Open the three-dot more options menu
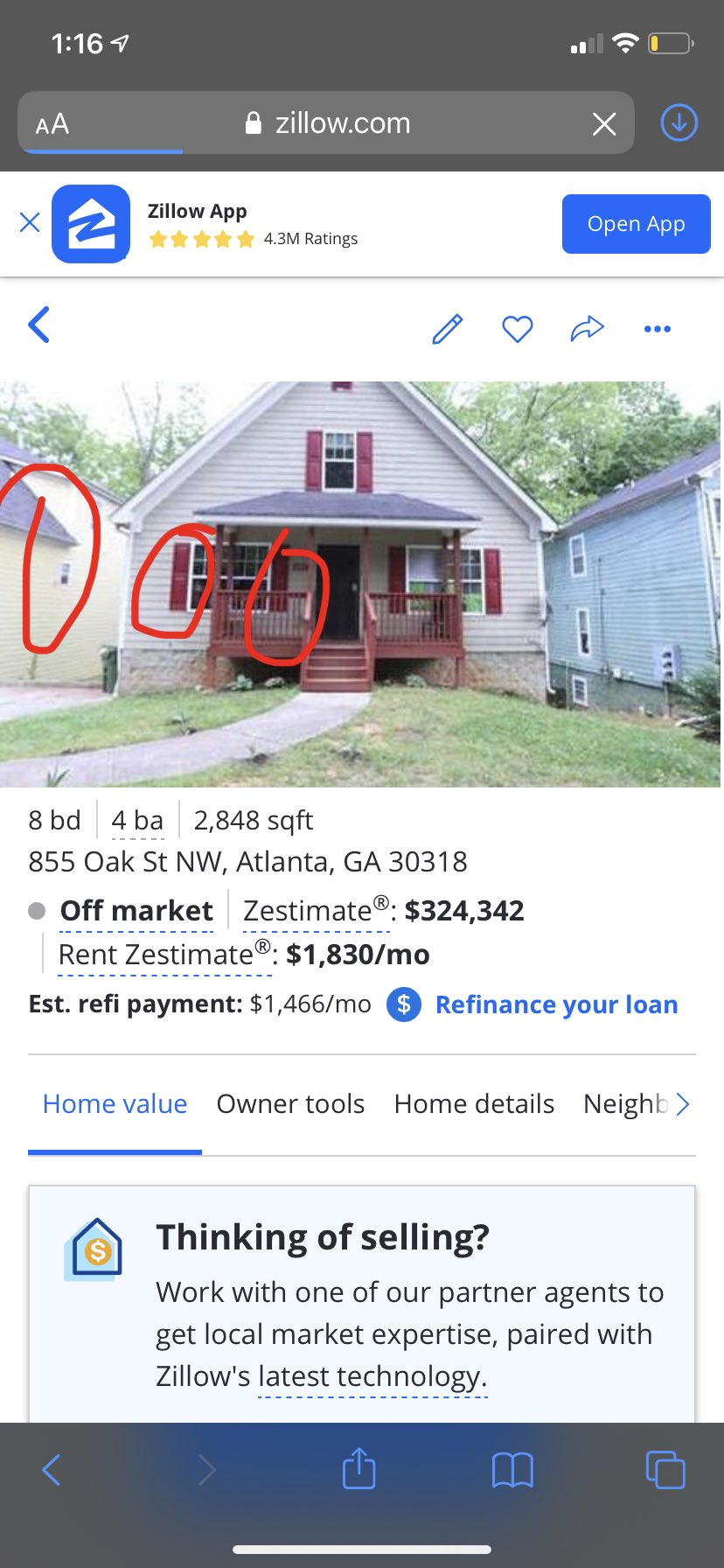The width and height of the screenshot is (724, 1568). [658, 329]
